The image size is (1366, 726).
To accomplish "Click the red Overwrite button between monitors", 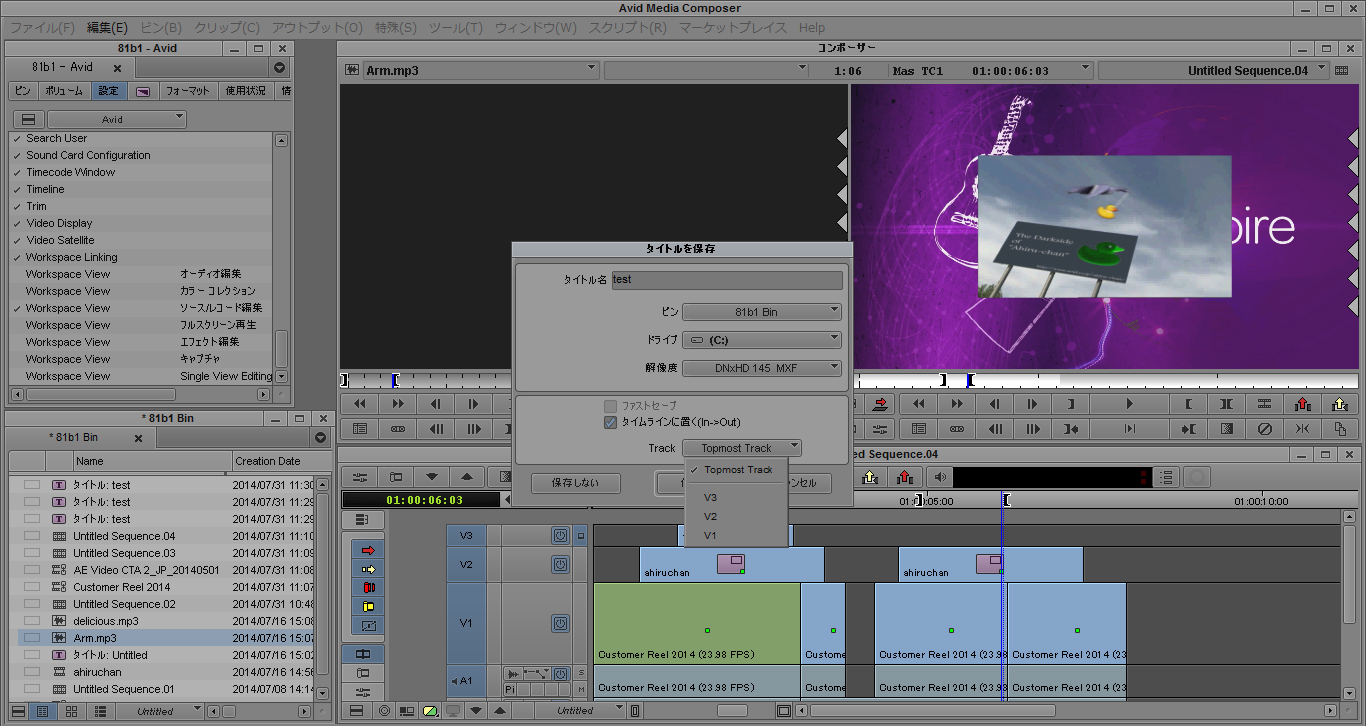I will [880, 404].
